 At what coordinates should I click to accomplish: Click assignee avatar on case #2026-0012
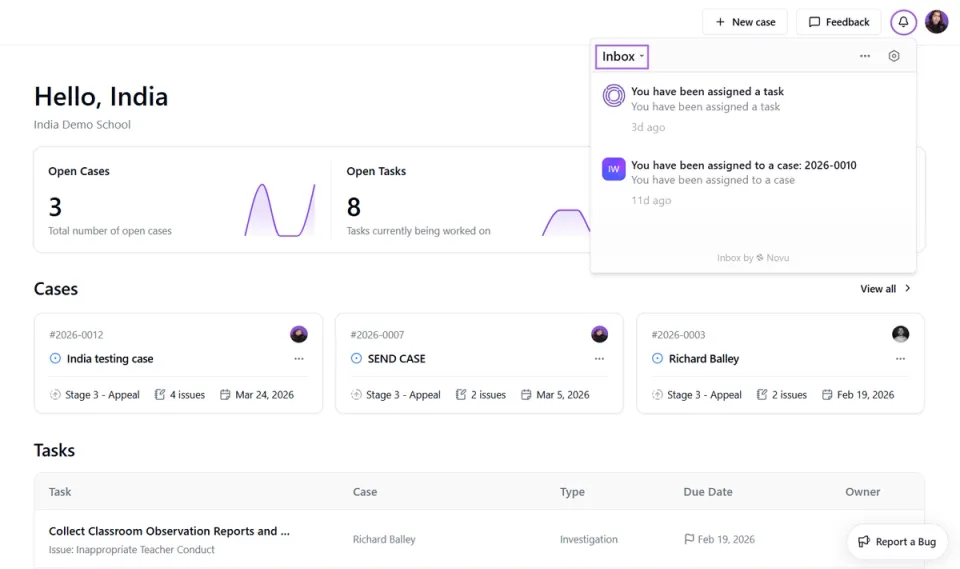[x=299, y=334]
